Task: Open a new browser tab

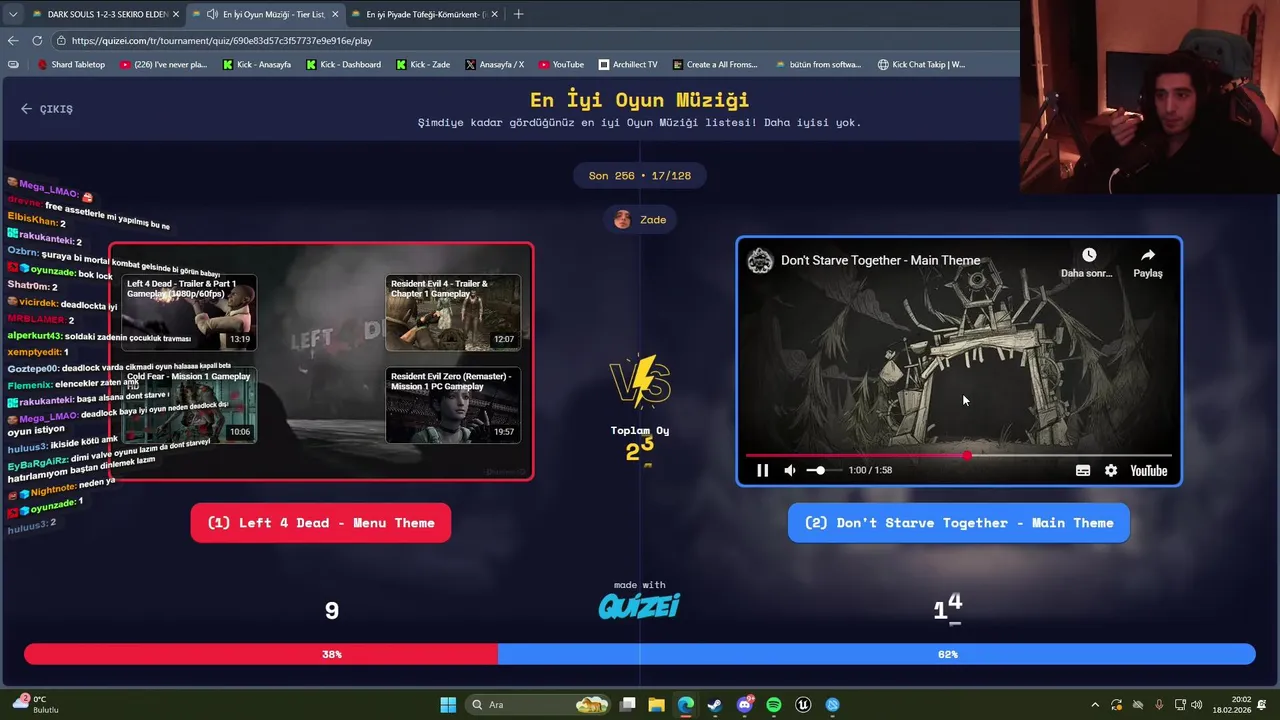Action: [x=518, y=14]
